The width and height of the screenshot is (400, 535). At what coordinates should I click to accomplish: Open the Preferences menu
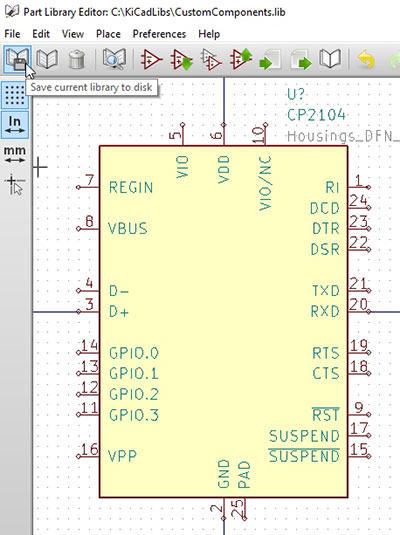point(159,34)
